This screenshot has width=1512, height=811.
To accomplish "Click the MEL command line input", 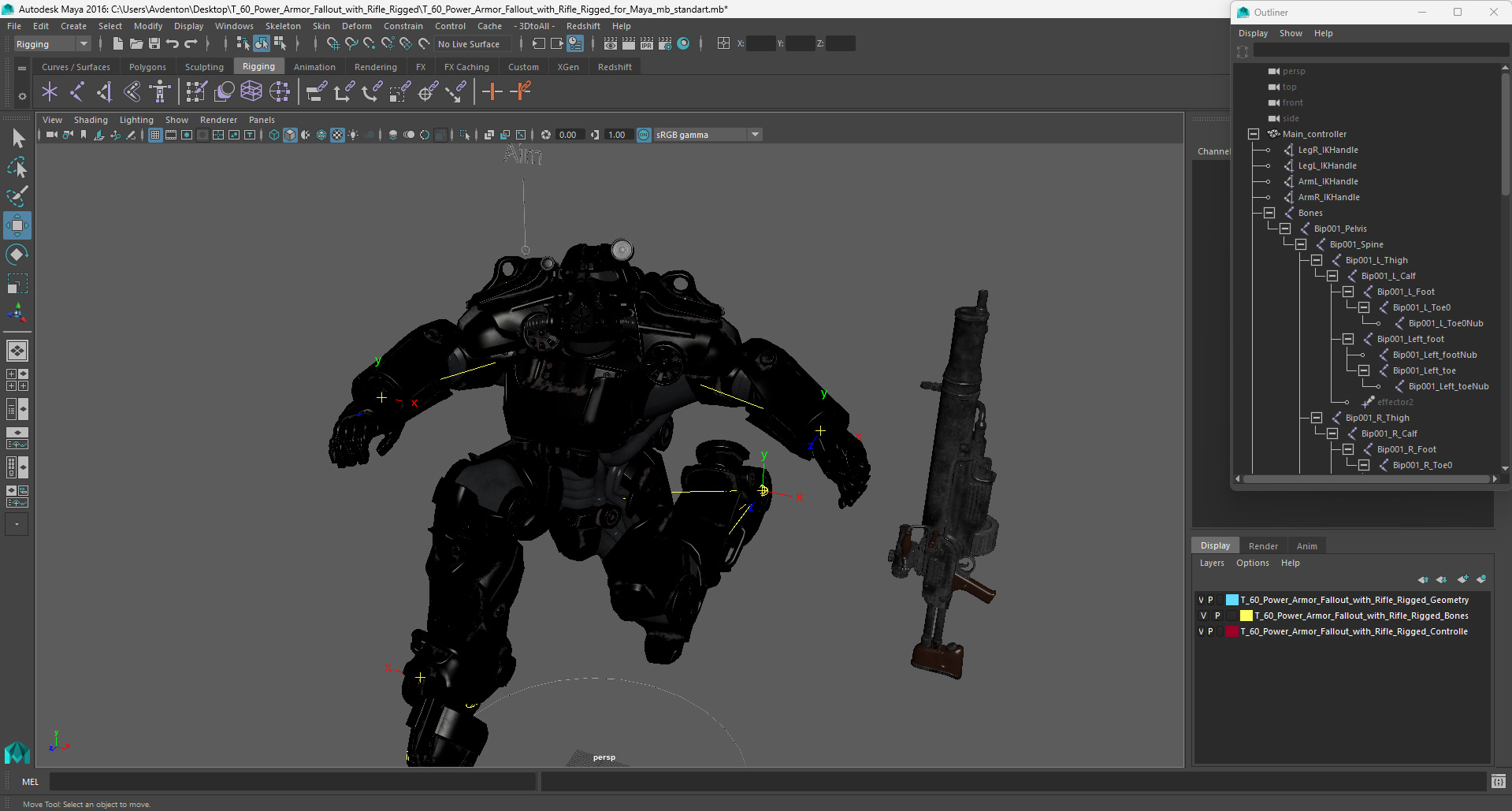I will [x=292, y=782].
